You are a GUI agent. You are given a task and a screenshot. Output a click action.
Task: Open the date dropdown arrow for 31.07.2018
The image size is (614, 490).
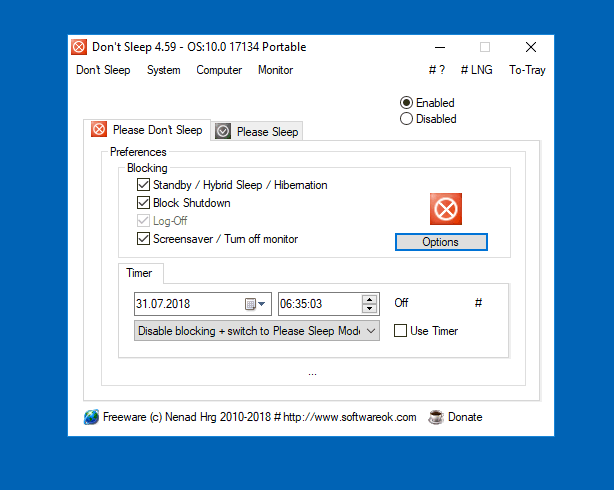coord(262,304)
